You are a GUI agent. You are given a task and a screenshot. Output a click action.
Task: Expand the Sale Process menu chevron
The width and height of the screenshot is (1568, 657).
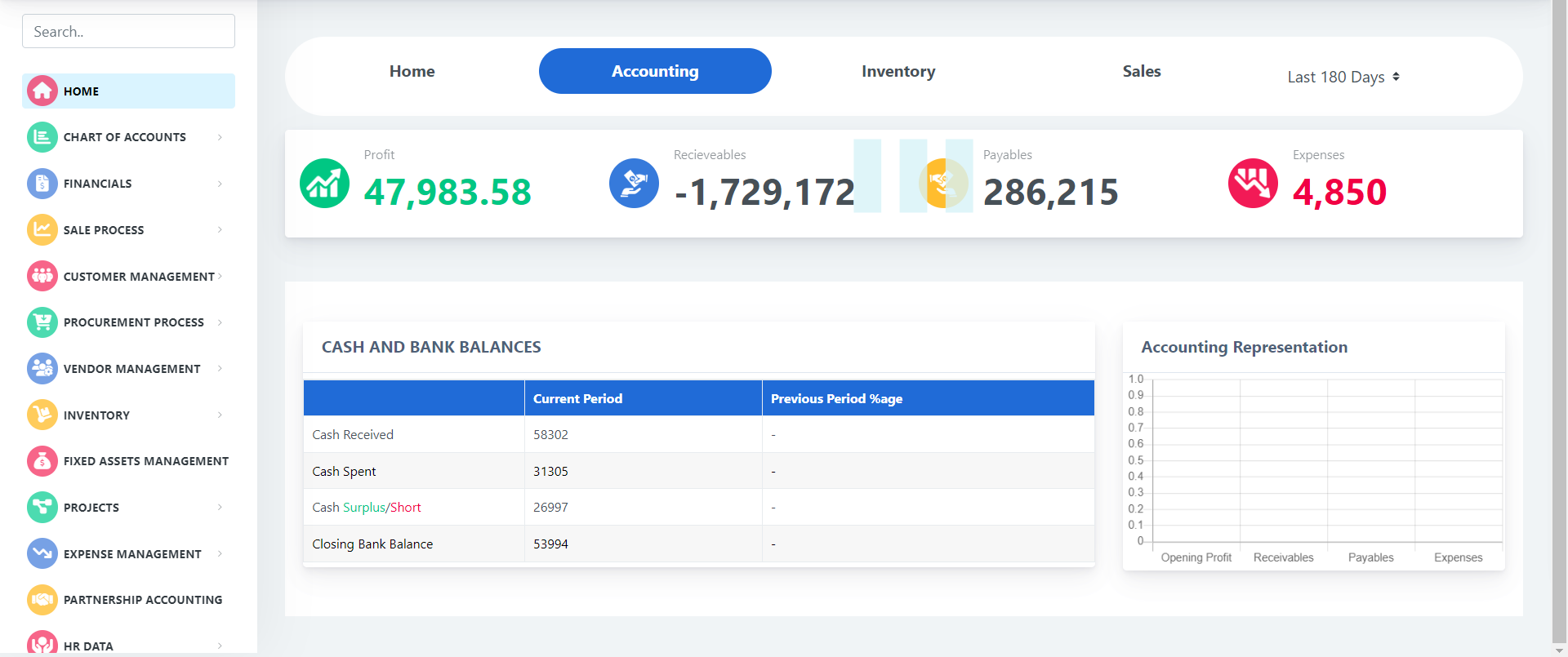[x=220, y=230]
